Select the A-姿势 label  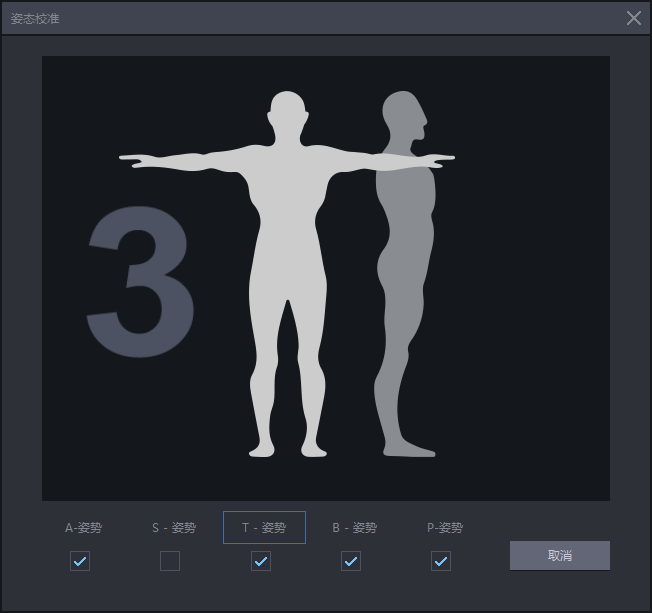(84, 527)
